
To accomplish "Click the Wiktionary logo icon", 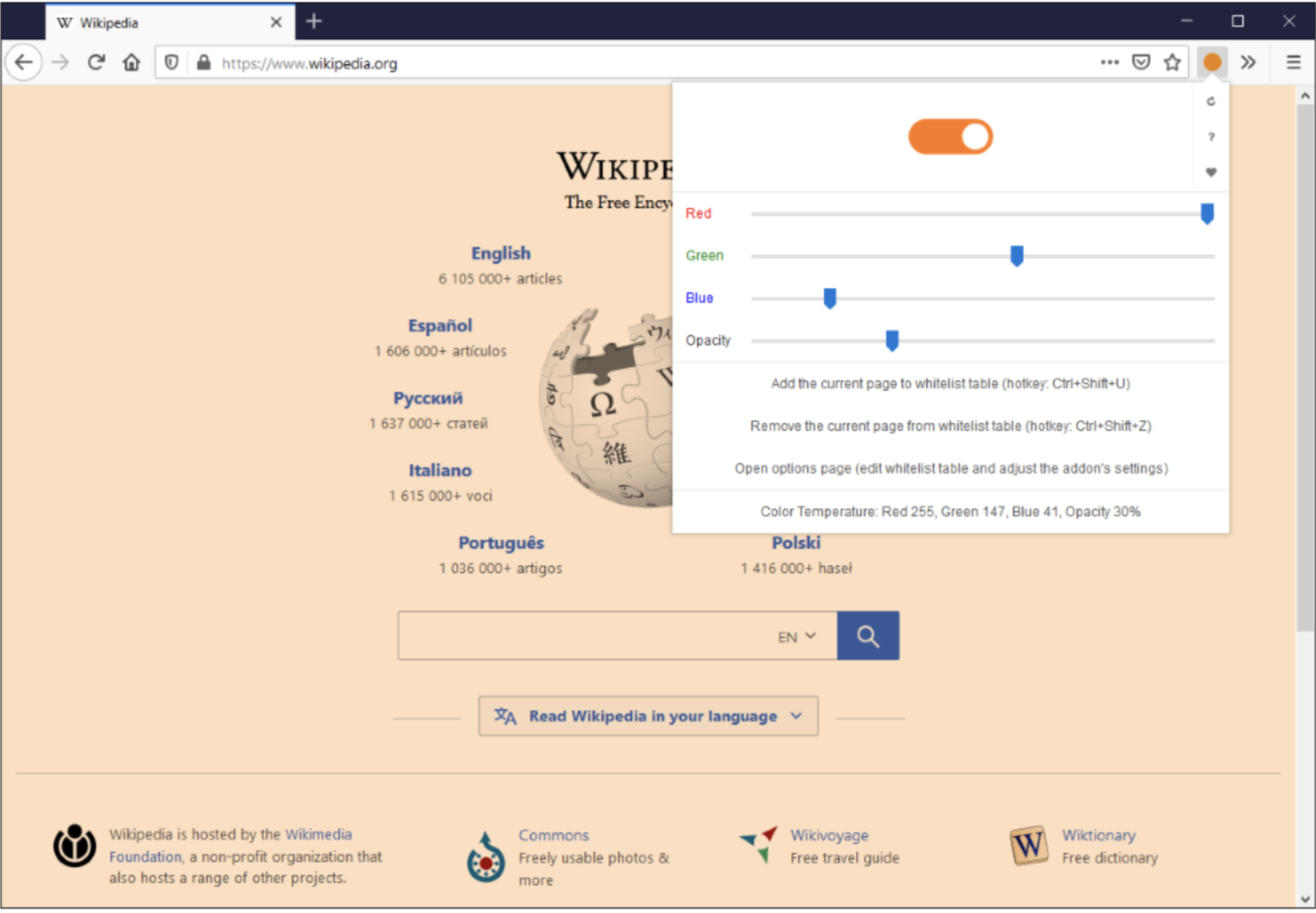I will [1029, 845].
